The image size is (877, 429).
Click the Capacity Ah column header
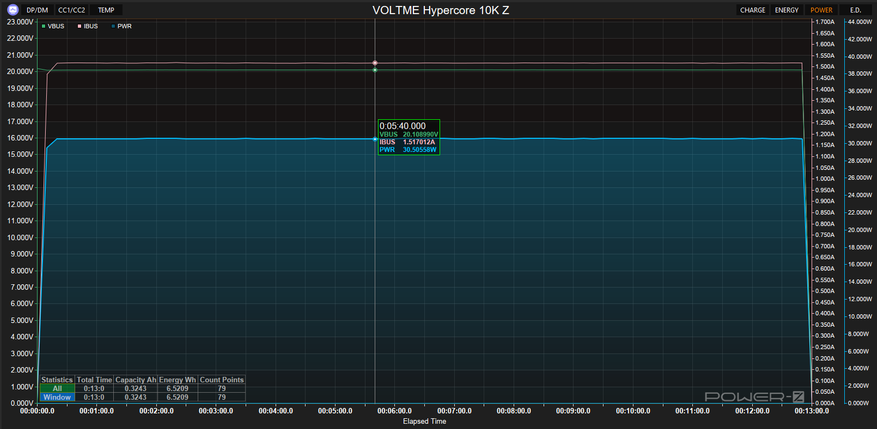[136, 379]
